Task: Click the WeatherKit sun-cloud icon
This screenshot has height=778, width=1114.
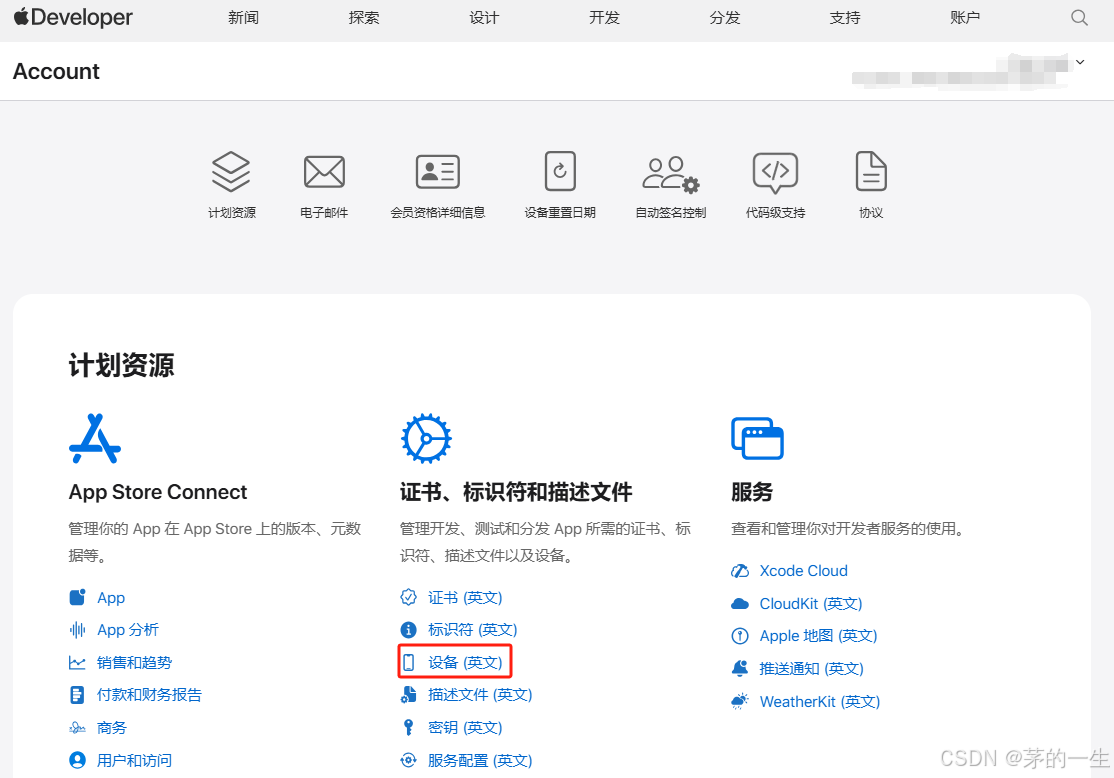Action: 740,701
